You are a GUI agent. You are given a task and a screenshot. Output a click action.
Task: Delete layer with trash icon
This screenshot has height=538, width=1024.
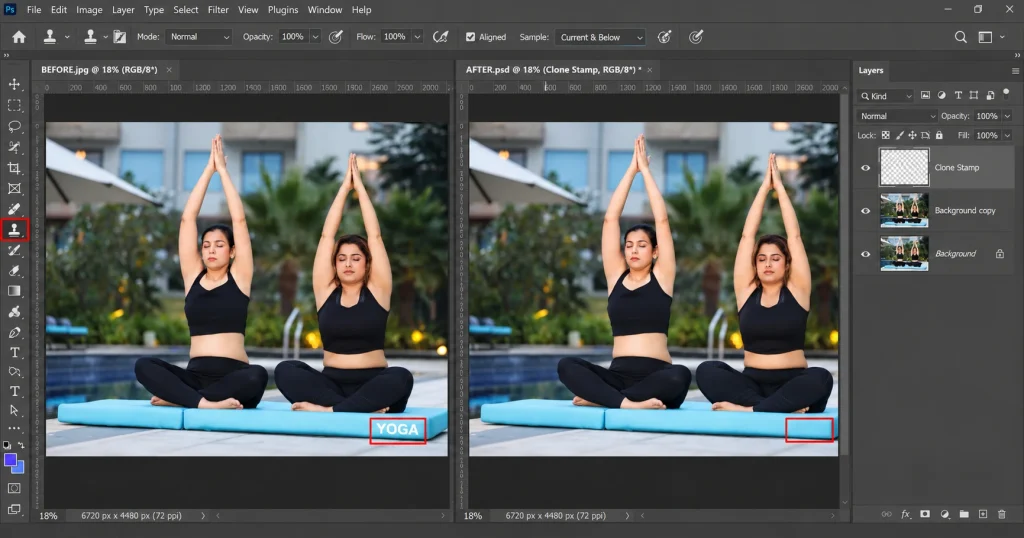[x=1002, y=514]
